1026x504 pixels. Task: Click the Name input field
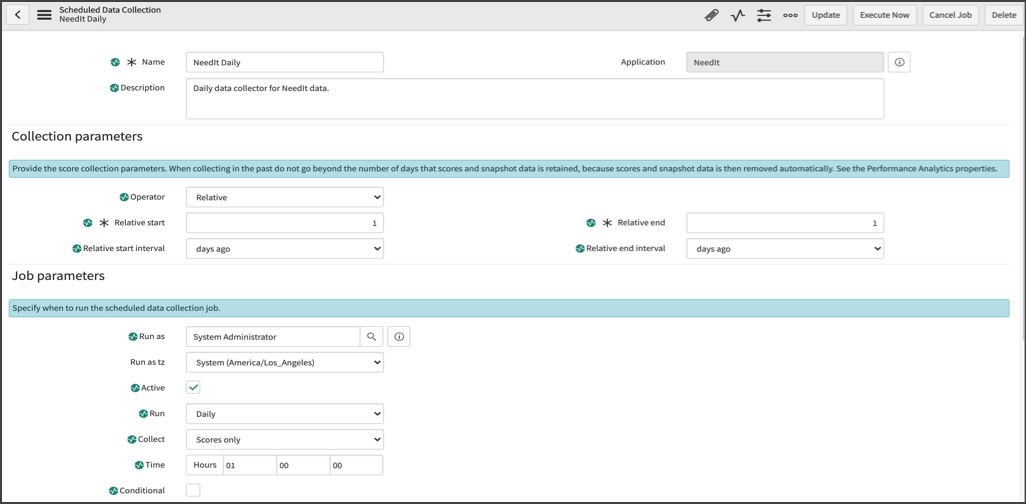pyautogui.click(x=285, y=62)
